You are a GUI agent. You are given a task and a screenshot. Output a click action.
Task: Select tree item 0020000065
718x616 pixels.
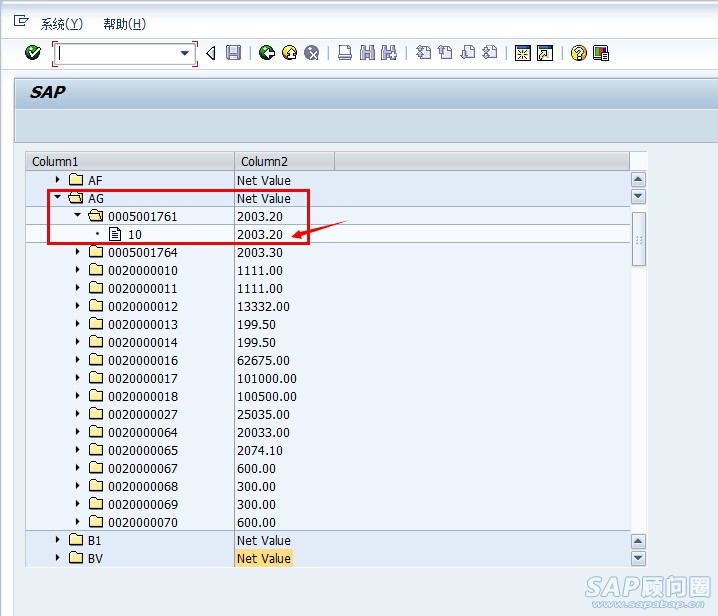click(x=143, y=451)
